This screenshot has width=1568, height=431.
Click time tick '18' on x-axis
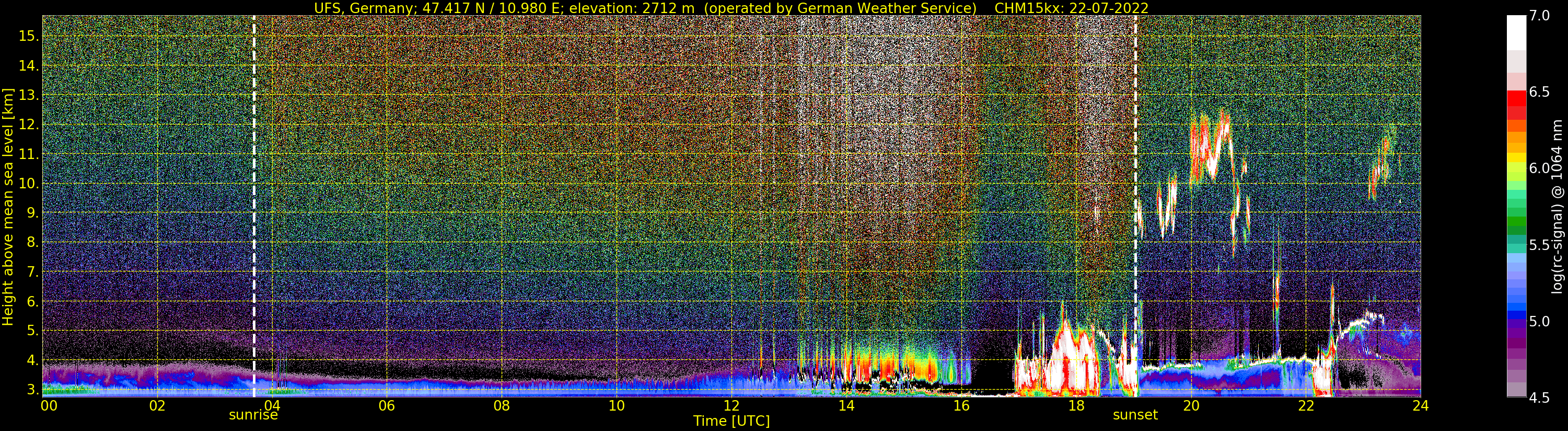tap(1076, 405)
